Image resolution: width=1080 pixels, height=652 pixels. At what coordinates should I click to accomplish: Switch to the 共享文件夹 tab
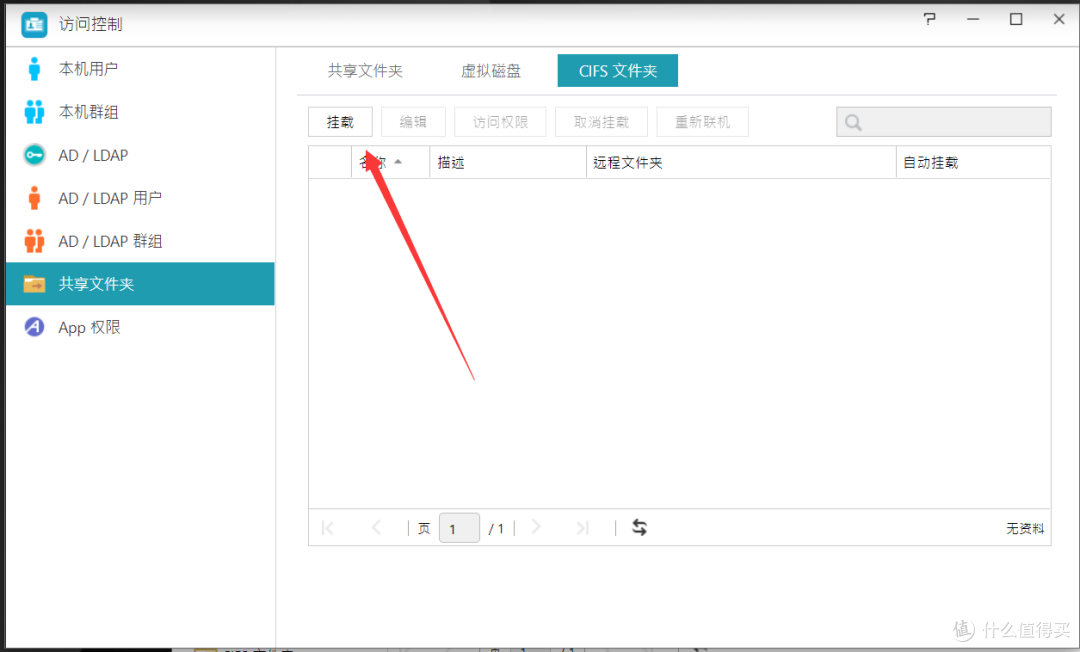point(365,71)
